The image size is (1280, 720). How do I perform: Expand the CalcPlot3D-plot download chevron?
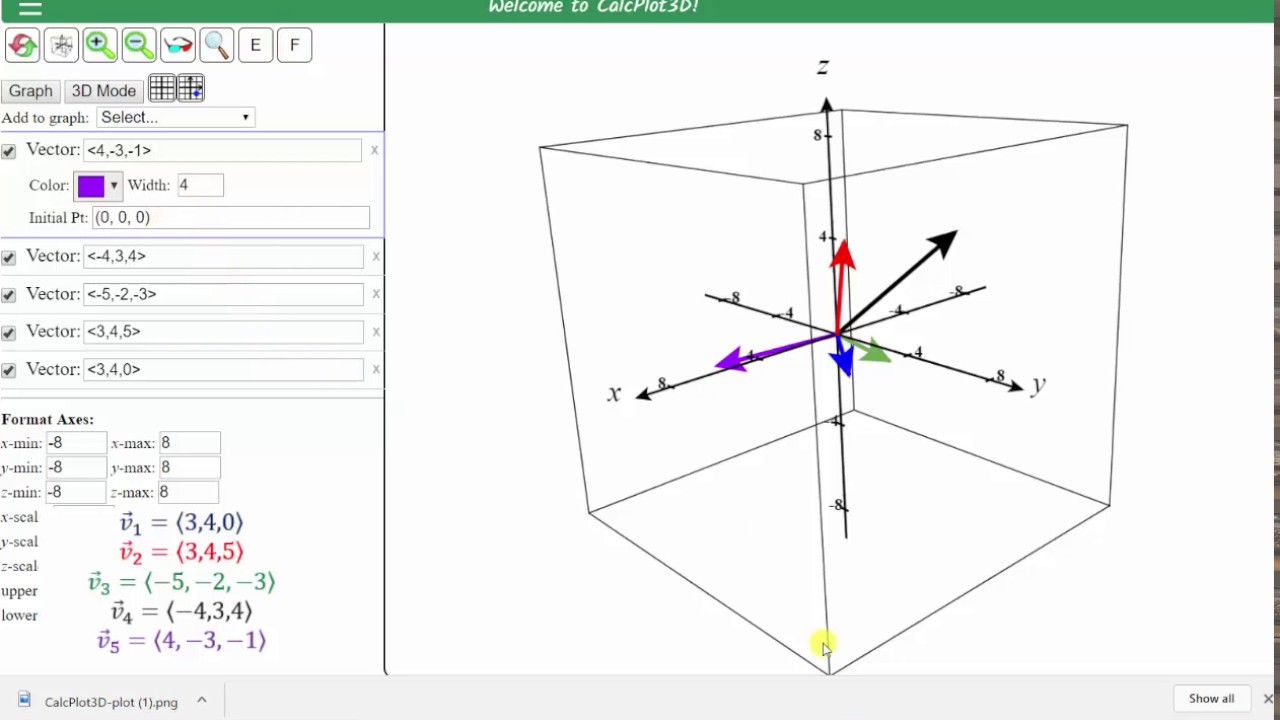201,701
